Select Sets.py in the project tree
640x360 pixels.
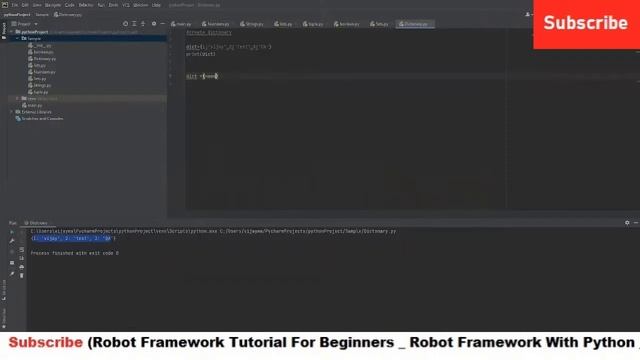pyautogui.click(x=37, y=78)
